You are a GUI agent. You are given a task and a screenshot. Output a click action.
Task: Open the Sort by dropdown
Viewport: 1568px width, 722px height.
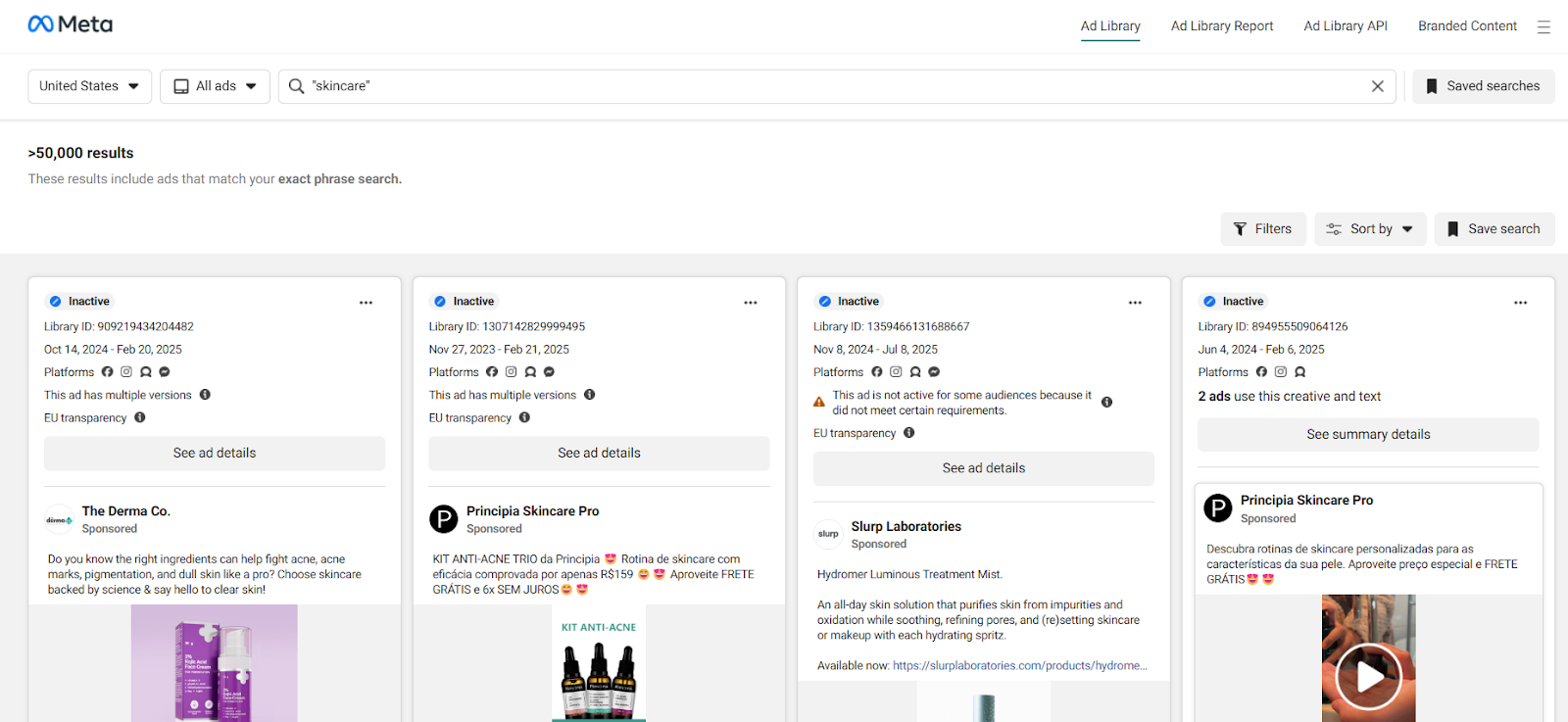pyautogui.click(x=1370, y=229)
